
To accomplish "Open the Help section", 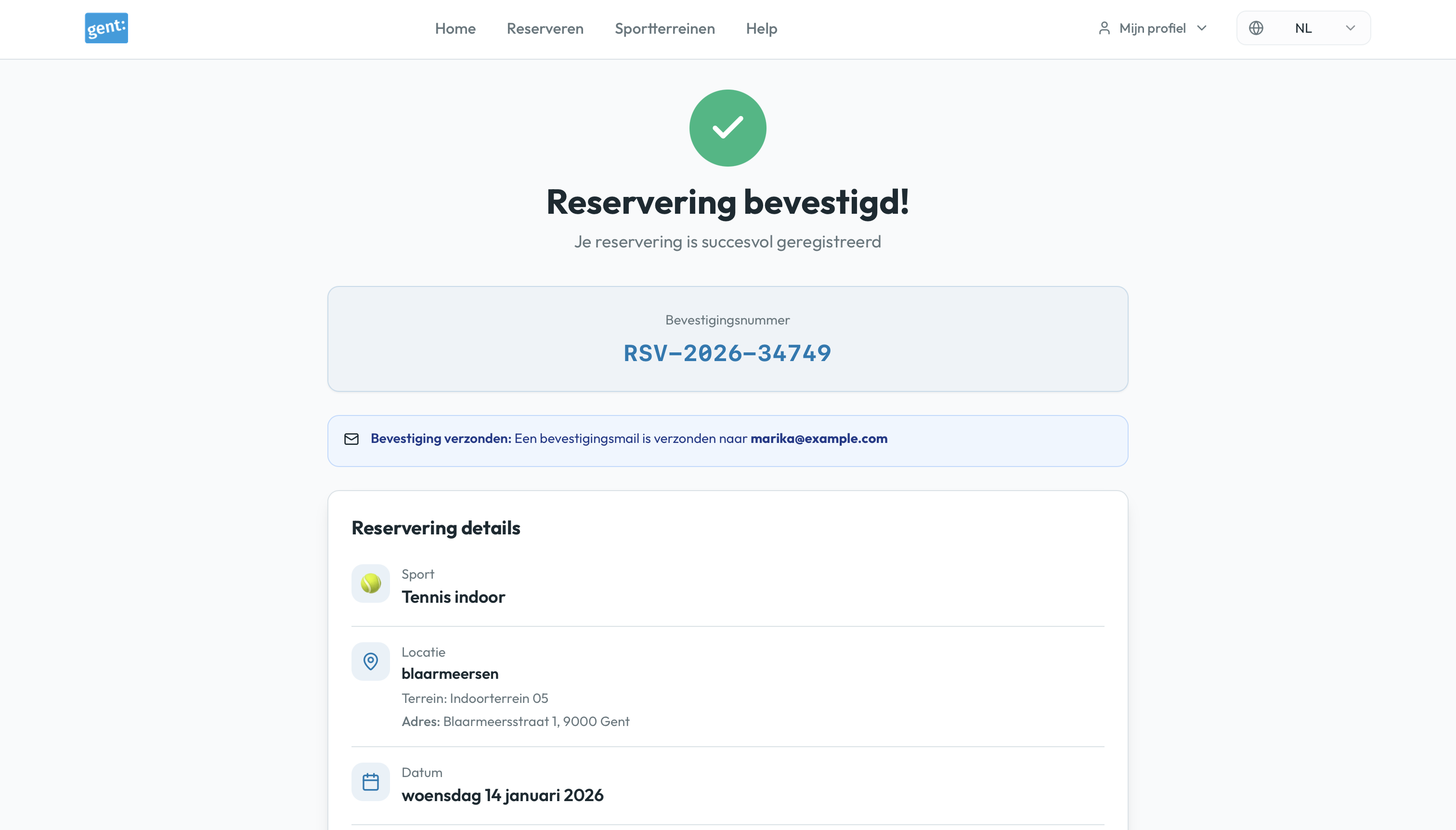I will point(760,28).
